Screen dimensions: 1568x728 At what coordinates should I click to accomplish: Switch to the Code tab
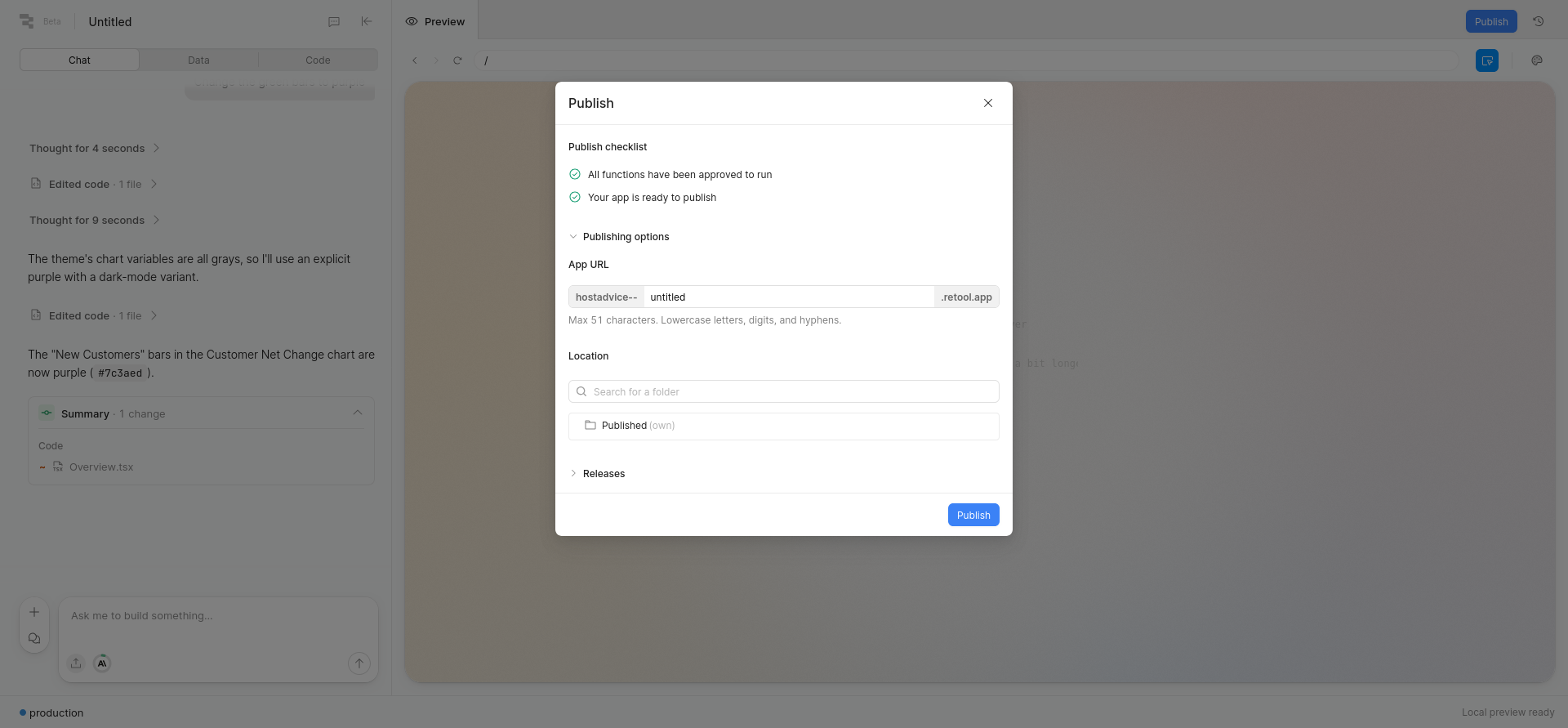pyautogui.click(x=318, y=60)
